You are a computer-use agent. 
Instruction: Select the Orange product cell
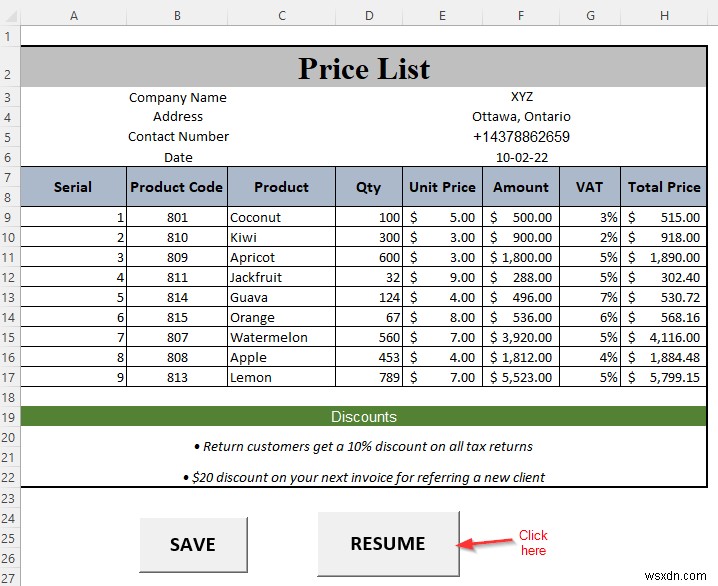coord(282,317)
